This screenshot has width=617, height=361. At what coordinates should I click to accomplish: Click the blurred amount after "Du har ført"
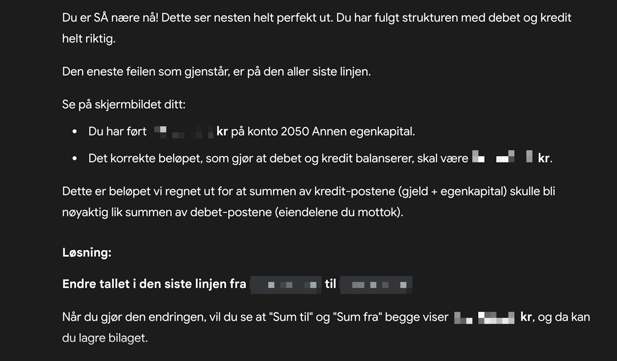click(x=182, y=131)
